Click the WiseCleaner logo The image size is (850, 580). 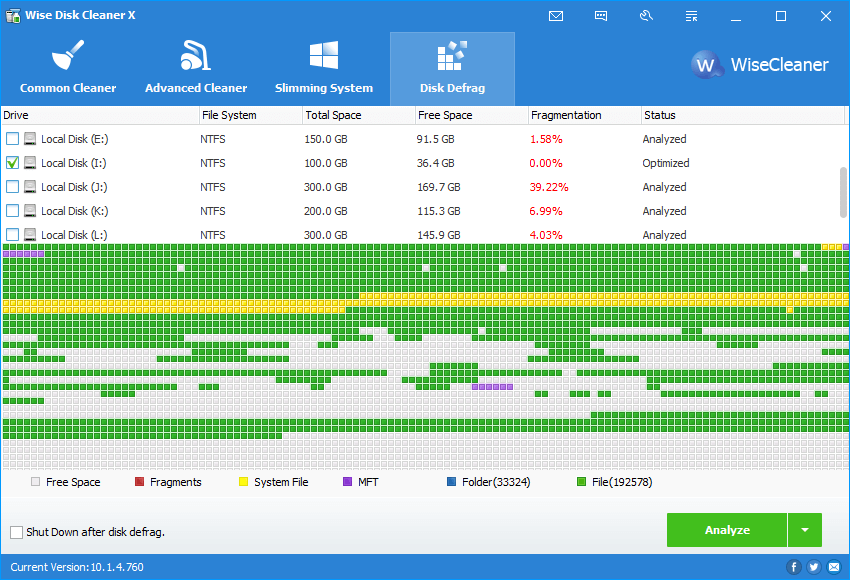759,65
